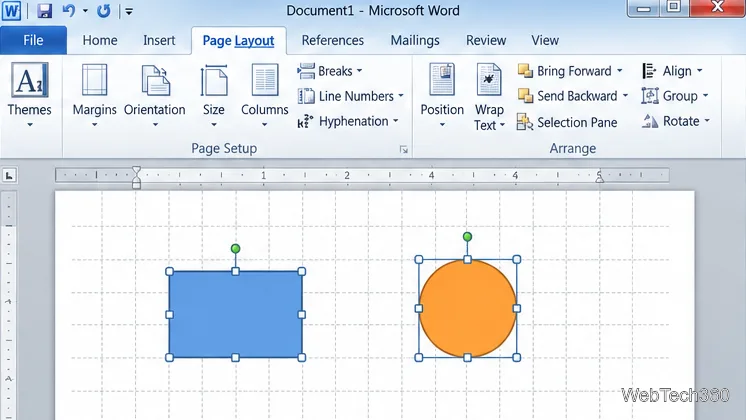746x420 pixels.
Task: Click the Word application icon
Action: pos(11,10)
